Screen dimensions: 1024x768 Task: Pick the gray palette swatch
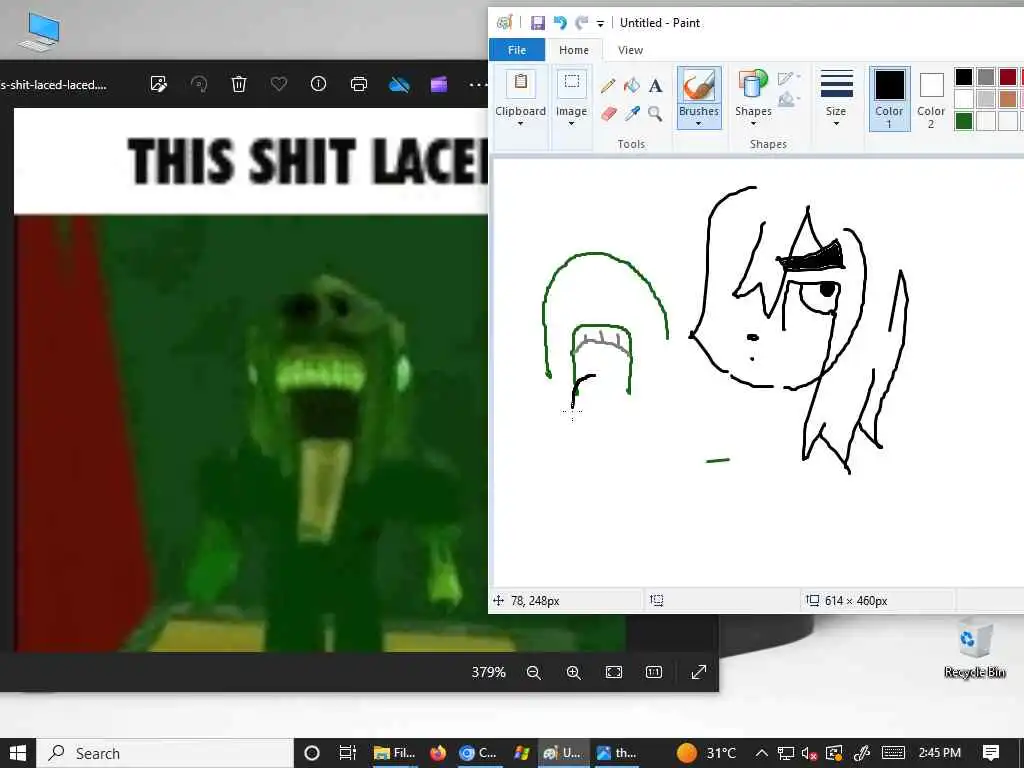point(985,77)
